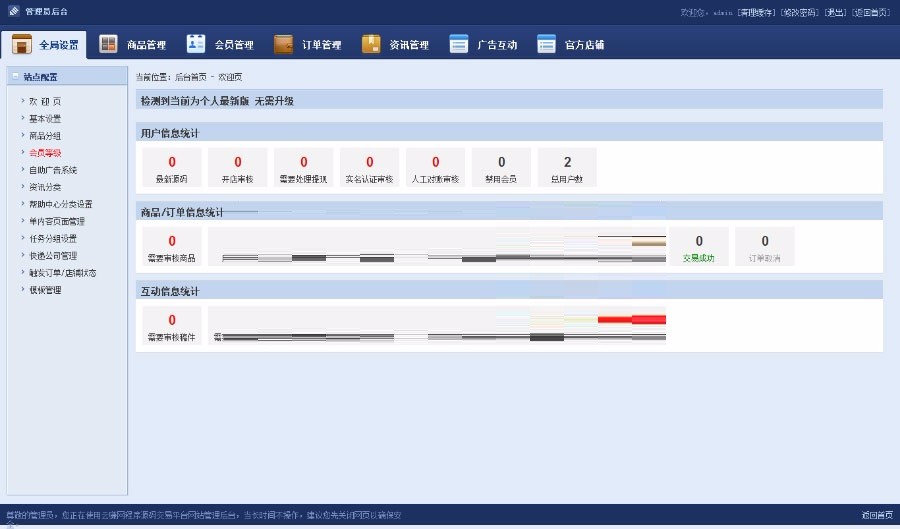
Task: Switch to the 广告互动 tab
Action: tap(483, 44)
